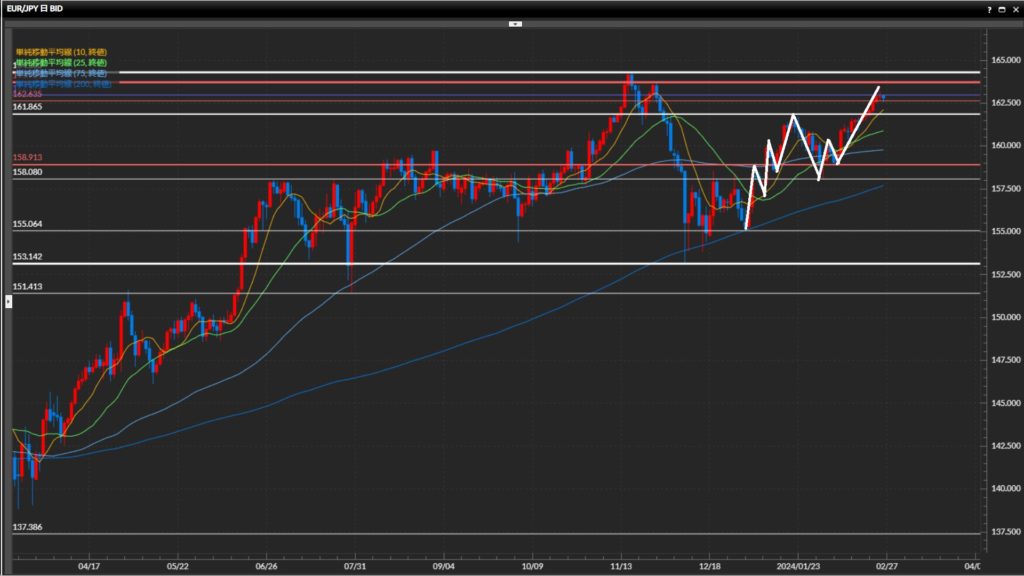Select the 25-period simple moving average label
This screenshot has height=576, width=1024.
tap(62, 62)
